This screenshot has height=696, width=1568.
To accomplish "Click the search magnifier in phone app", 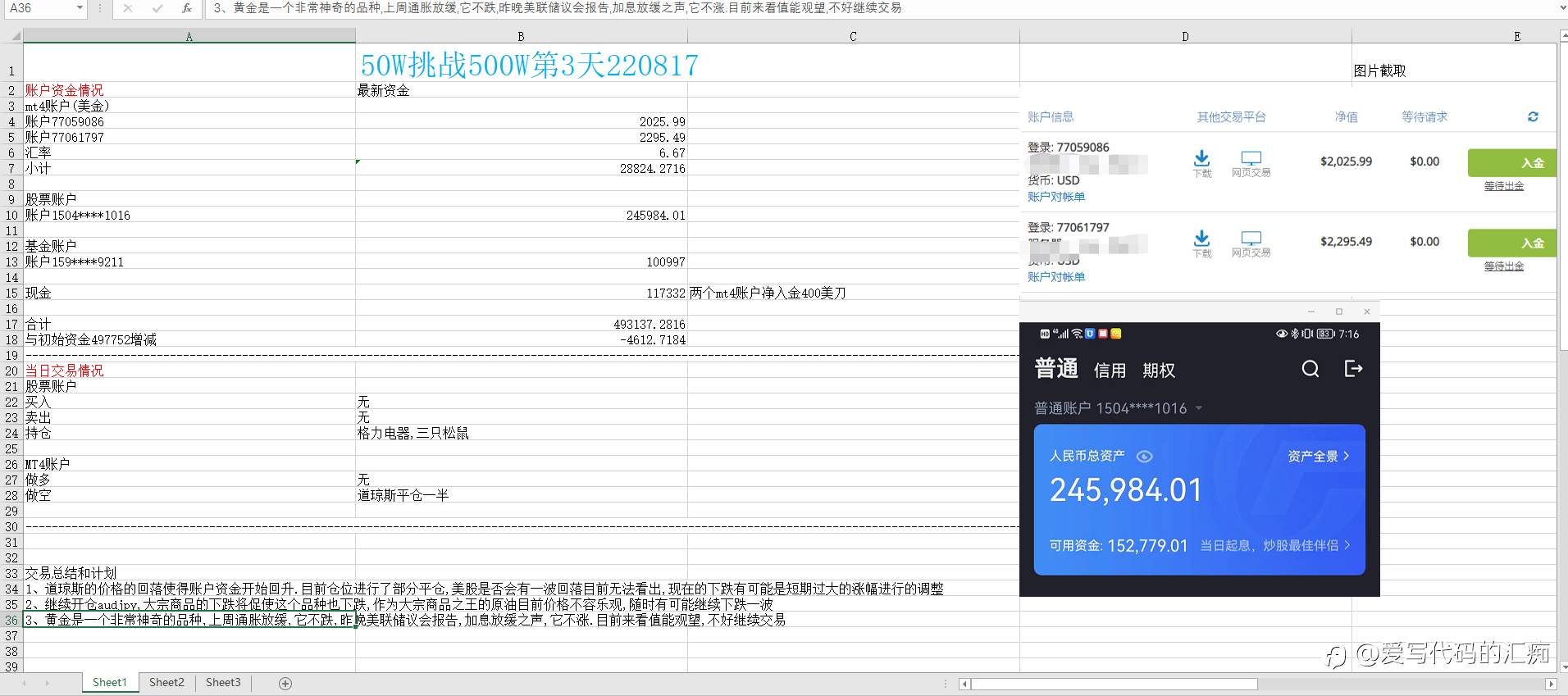I will (x=1310, y=369).
